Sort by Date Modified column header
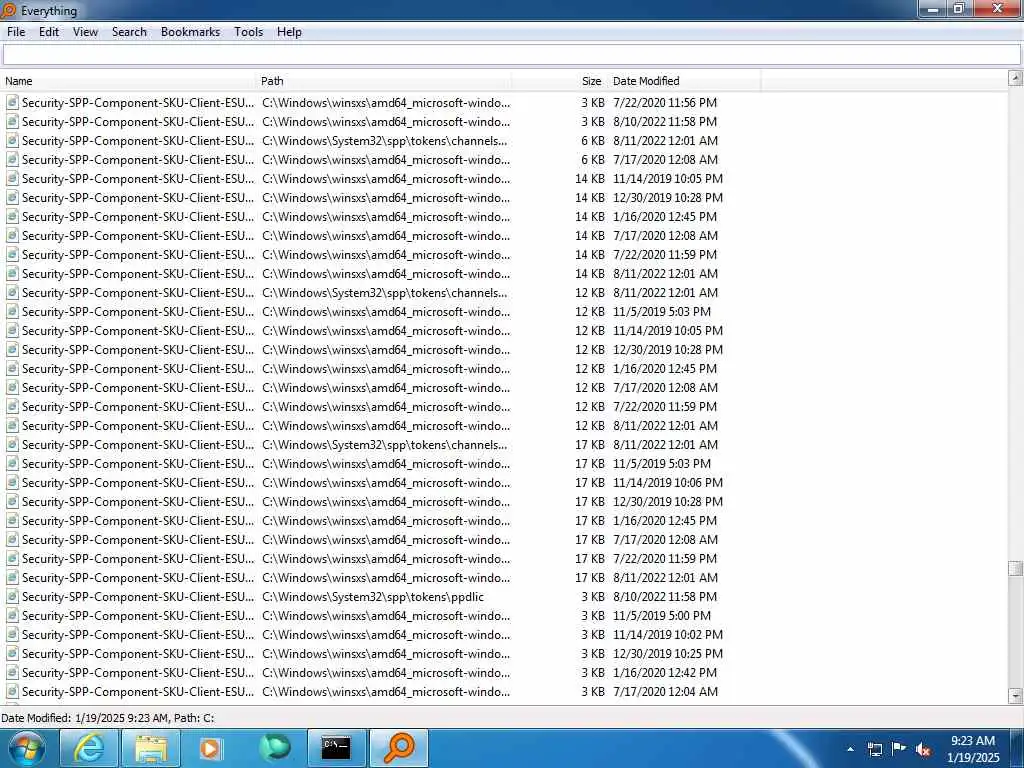The image size is (1024, 768). point(684,81)
